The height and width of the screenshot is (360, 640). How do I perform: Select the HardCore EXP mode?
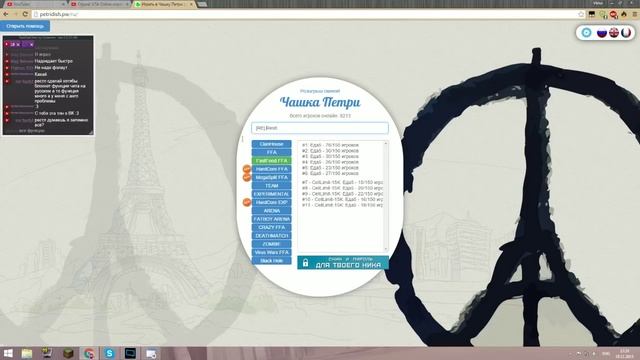[x=271, y=202]
